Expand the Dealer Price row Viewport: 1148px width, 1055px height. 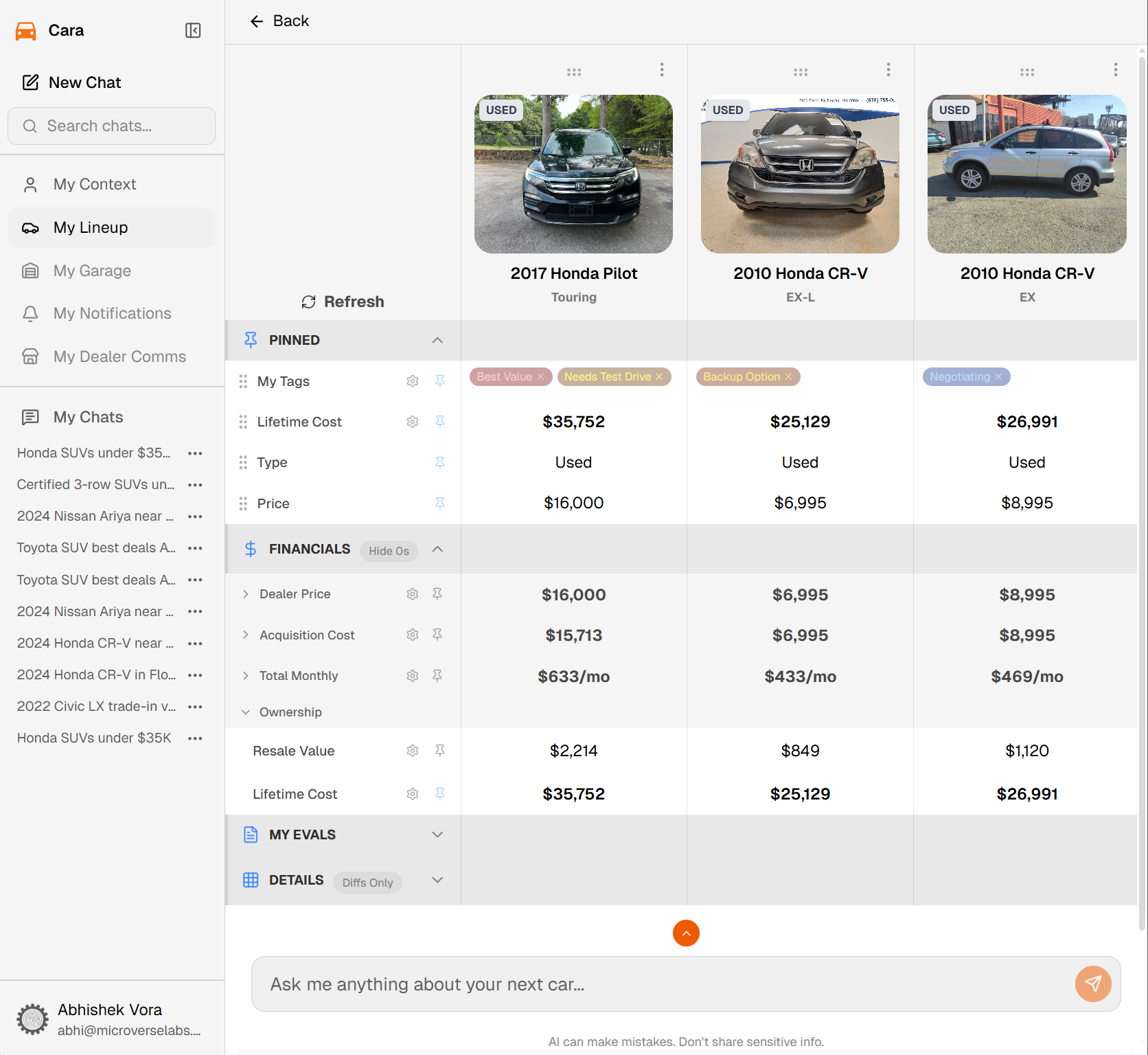246,594
